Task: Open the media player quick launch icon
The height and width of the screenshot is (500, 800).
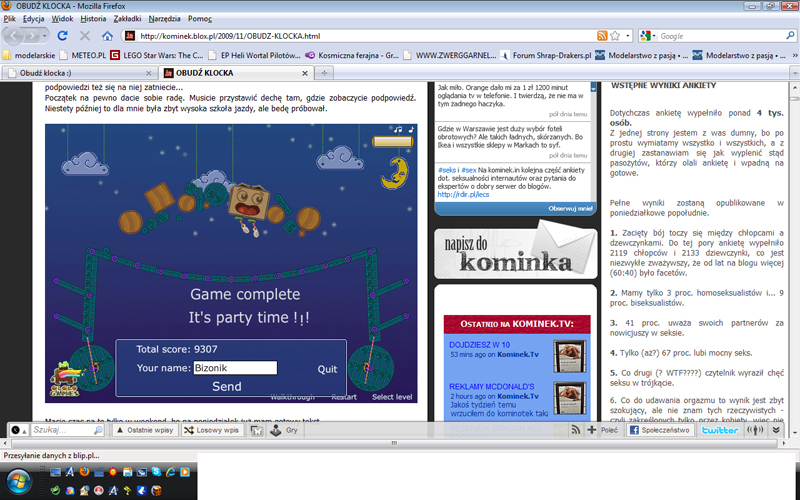Action: pyautogui.click(x=185, y=472)
